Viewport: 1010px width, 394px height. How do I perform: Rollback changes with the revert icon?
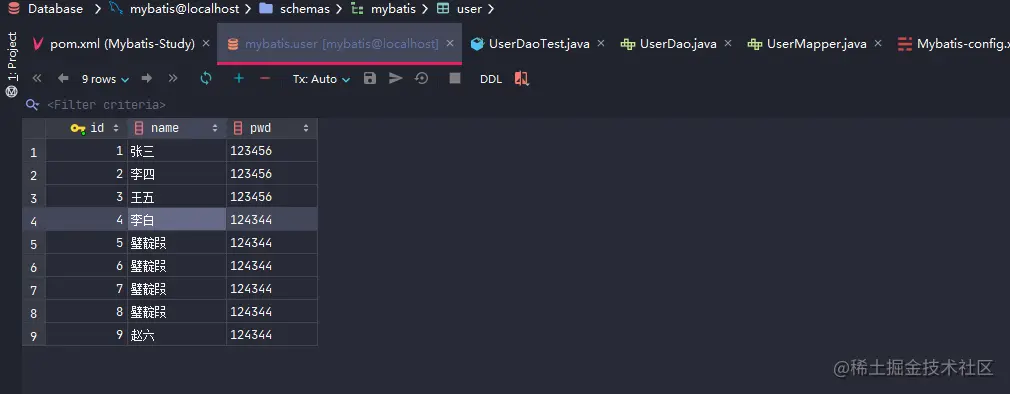422,79
